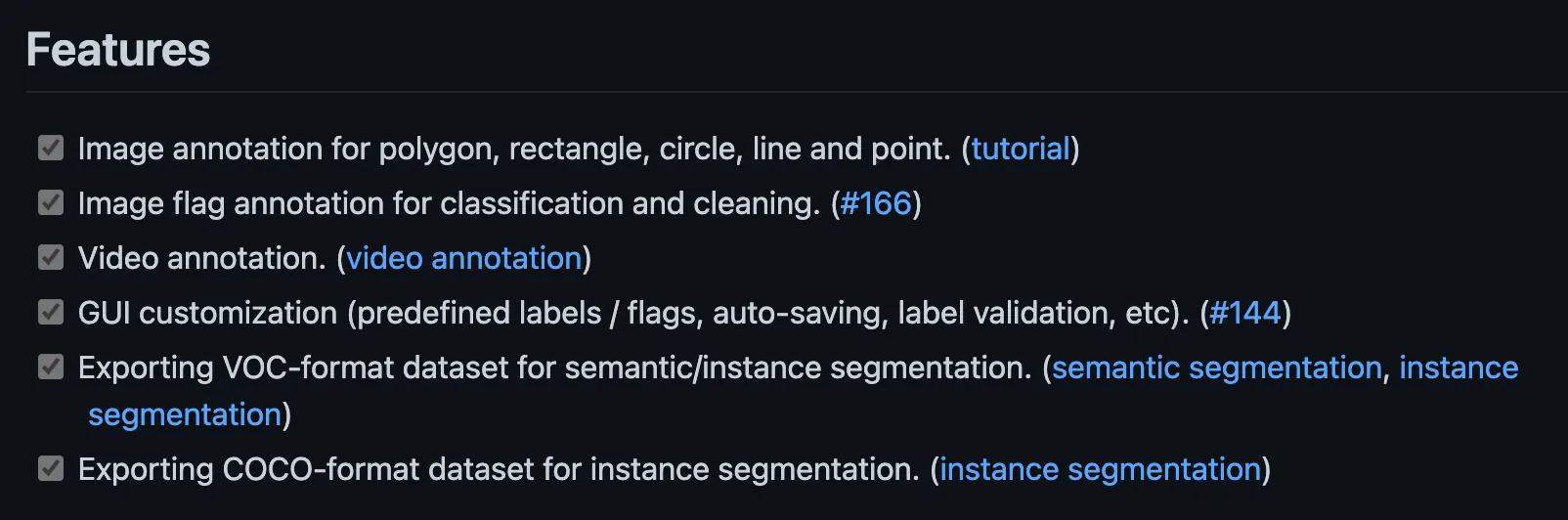Open COCO-format instance segmentation link

1101,469
